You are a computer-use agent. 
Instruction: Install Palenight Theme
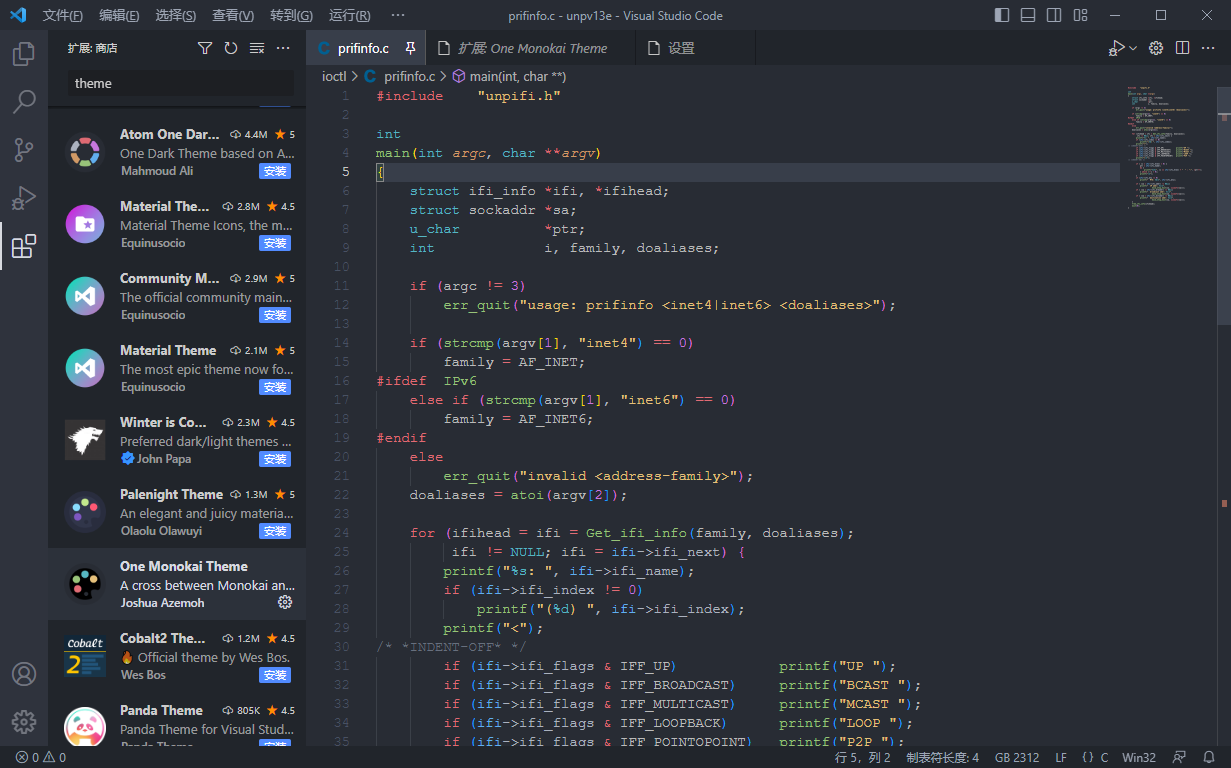pyautogui.click(x=275, y=531)
